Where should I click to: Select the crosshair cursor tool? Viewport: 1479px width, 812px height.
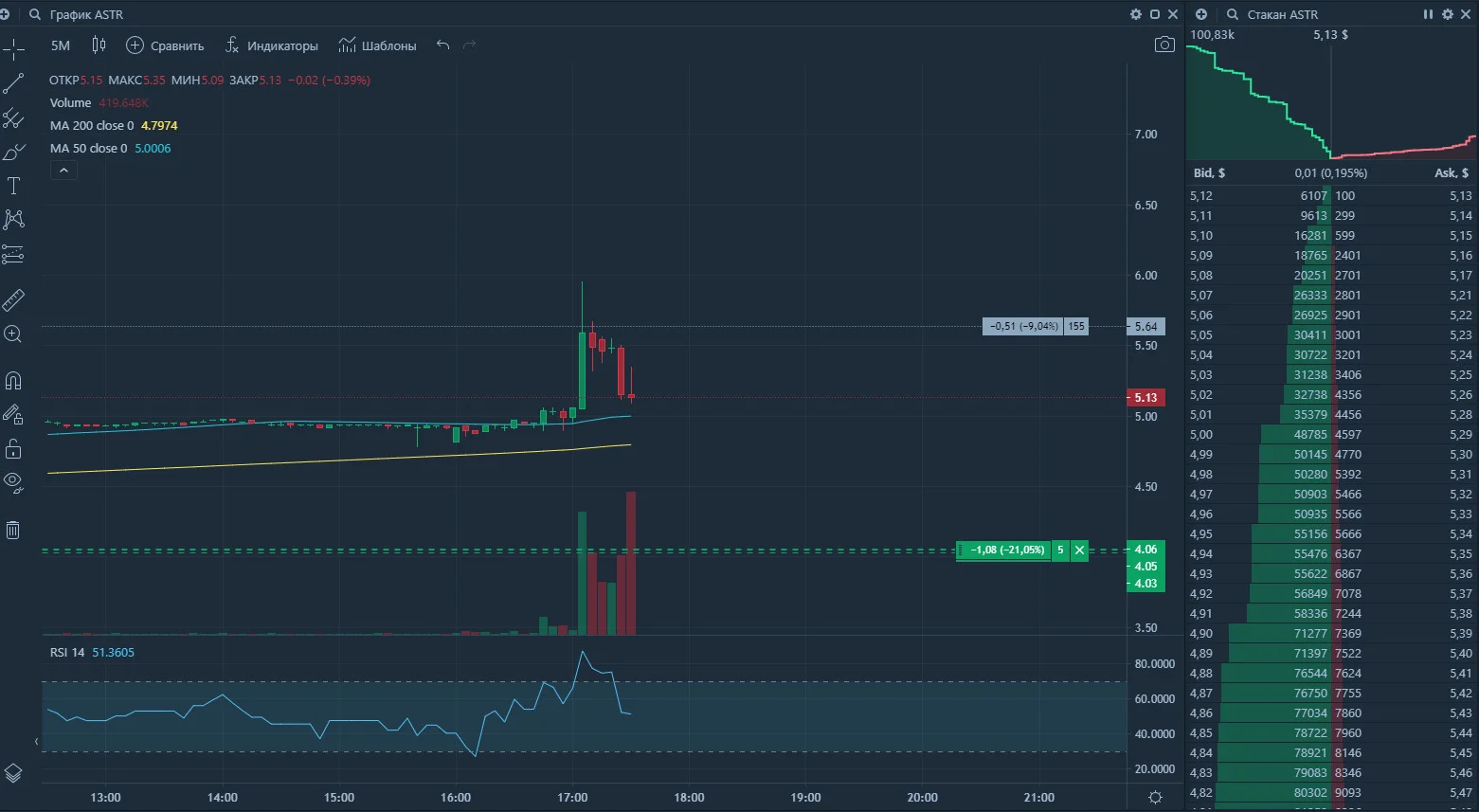coord(13,49)
